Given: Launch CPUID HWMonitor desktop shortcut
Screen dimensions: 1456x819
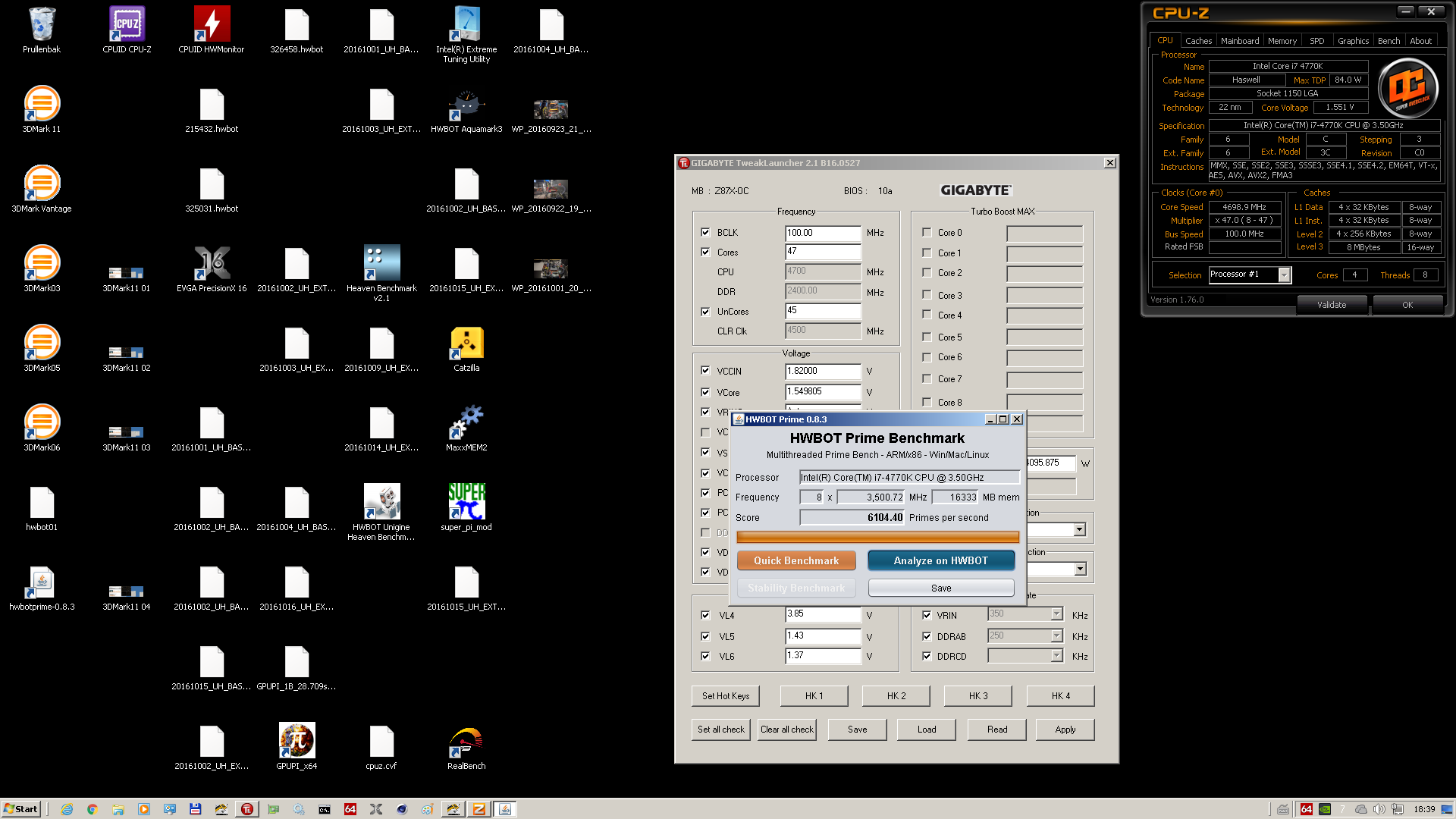Looking at the screenshot, I should (212, 30).
